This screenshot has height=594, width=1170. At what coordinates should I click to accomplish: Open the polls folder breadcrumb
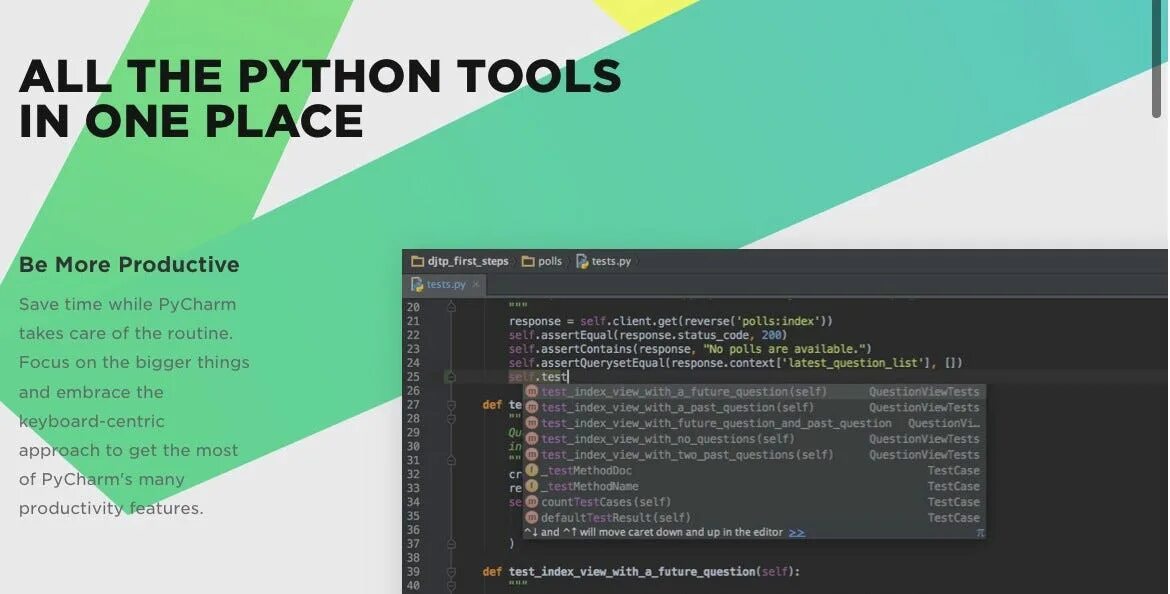[542, 261]
